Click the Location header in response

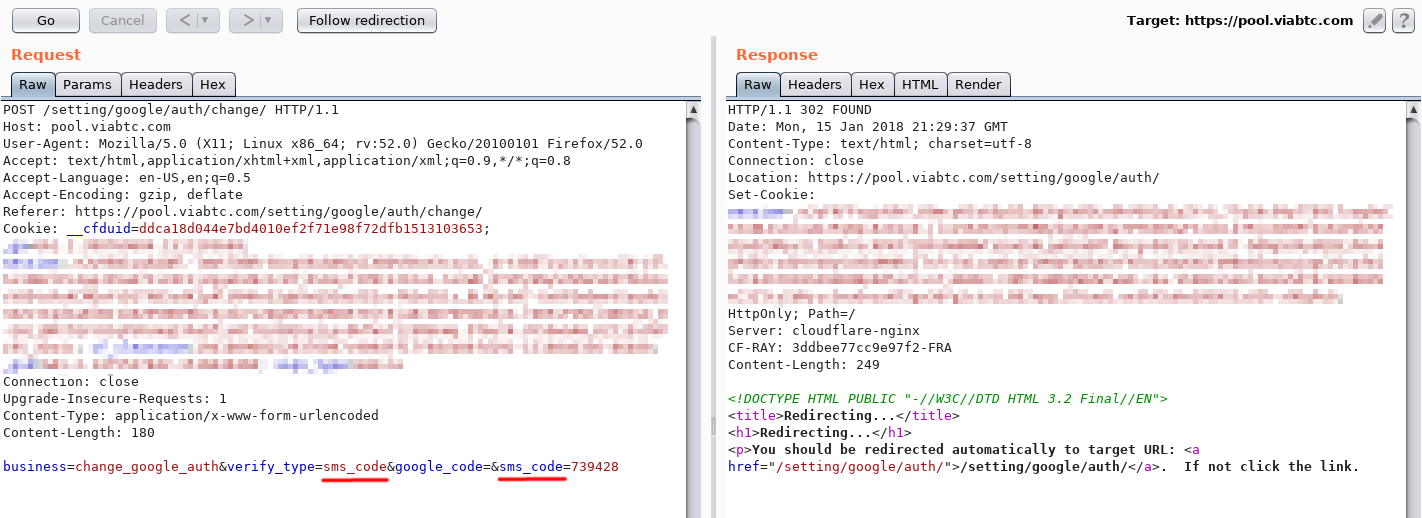click(944, 178)
